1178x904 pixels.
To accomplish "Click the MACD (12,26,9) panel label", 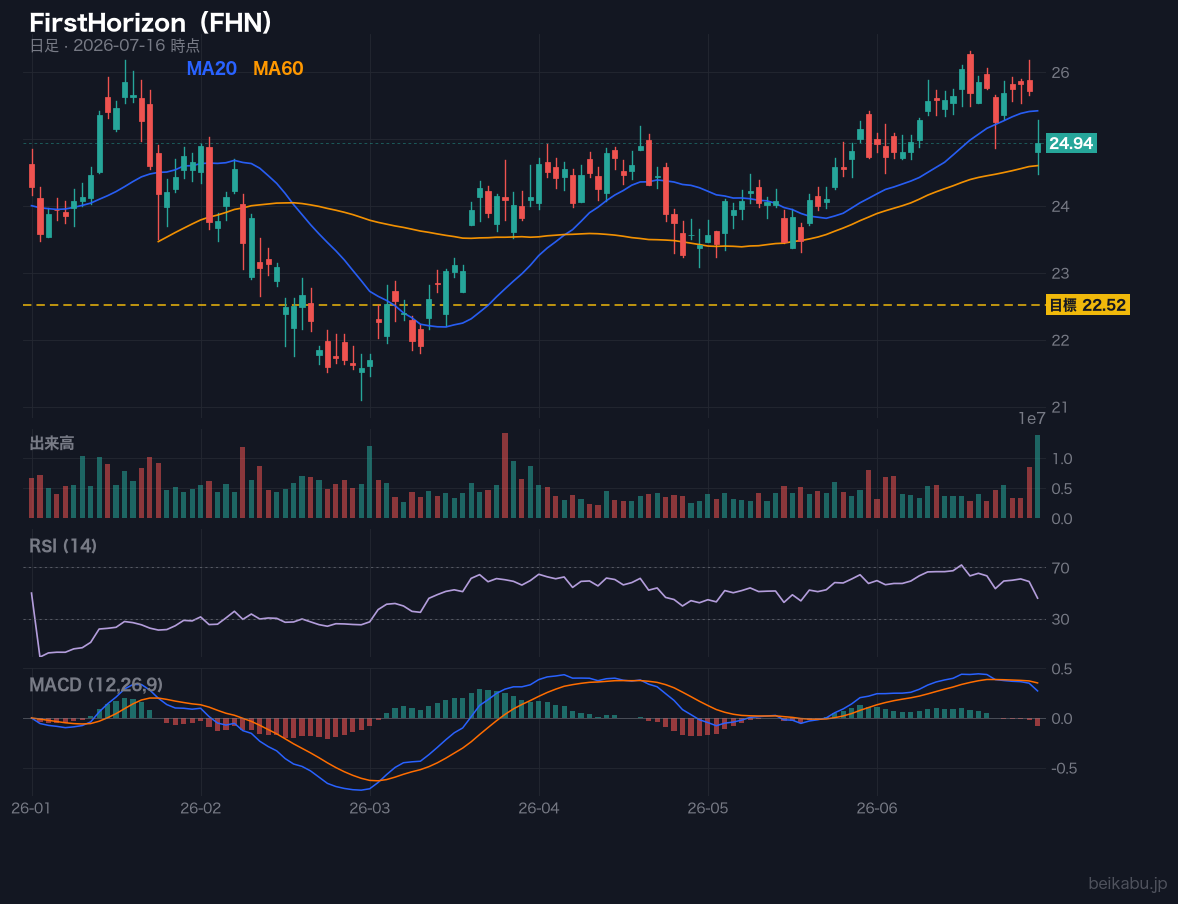I will [96, 685].
